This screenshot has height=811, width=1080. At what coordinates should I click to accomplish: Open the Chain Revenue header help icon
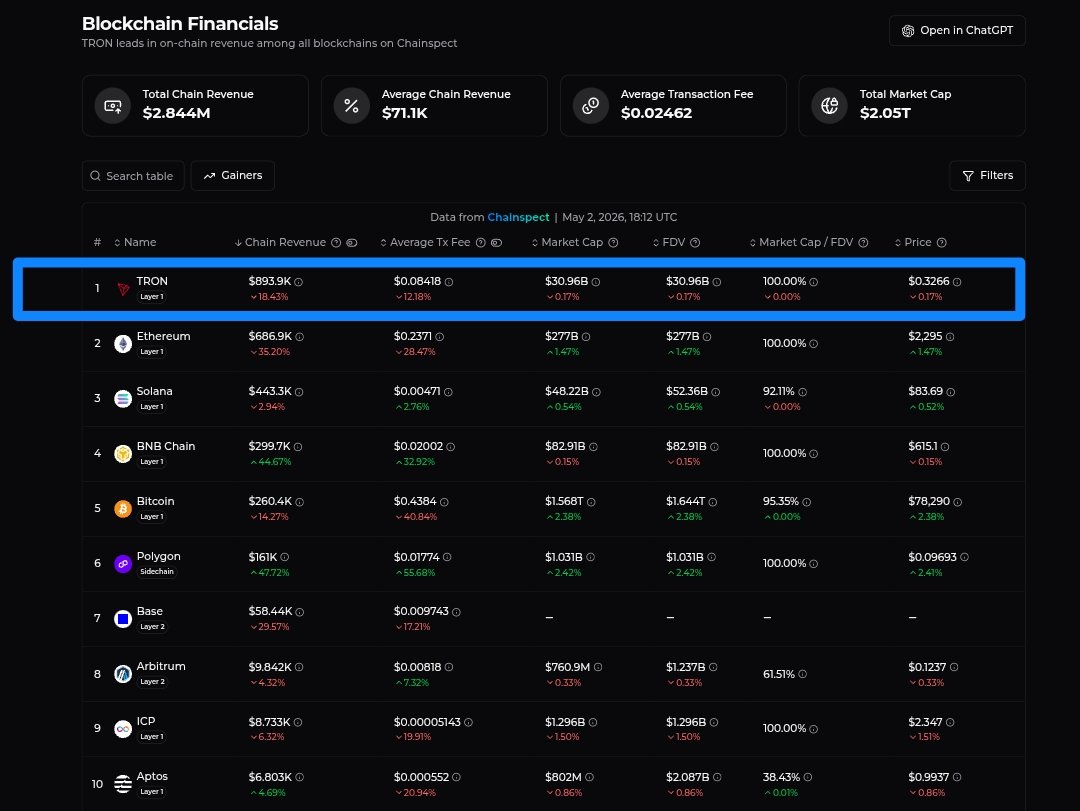pyautogui.click(x=336, y=243)
